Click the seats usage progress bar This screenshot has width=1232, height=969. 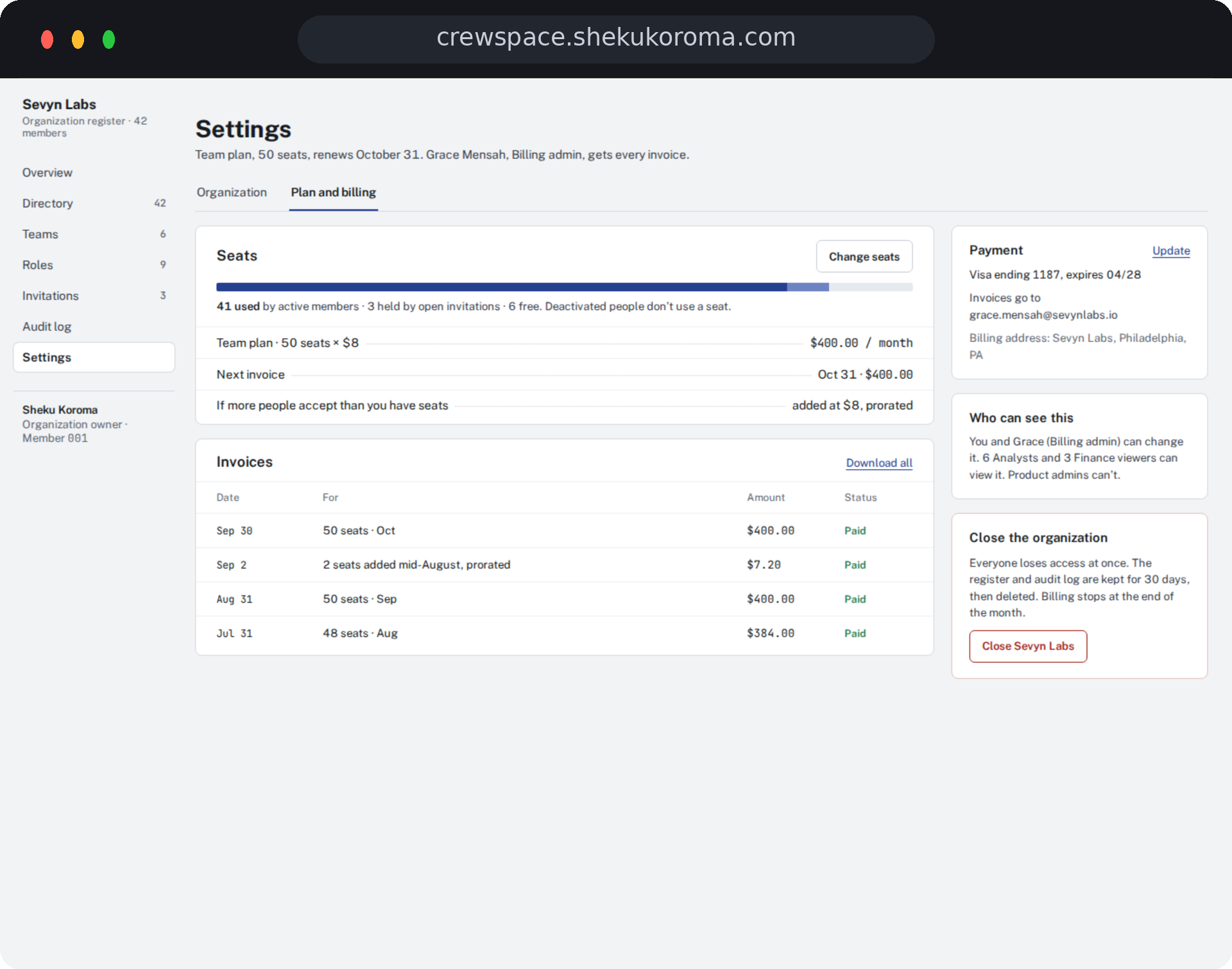[564, 287]
